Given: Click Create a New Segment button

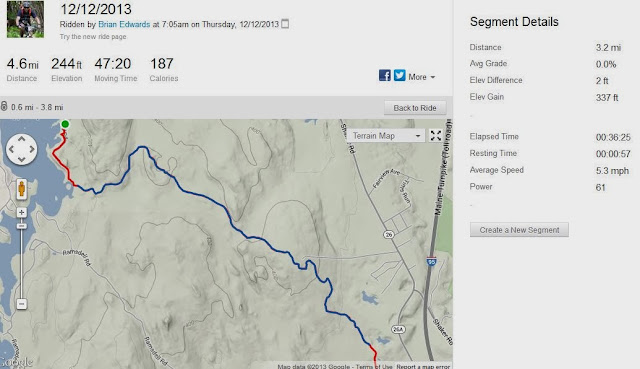Looking at the screenshot, I should pos(519,230).
